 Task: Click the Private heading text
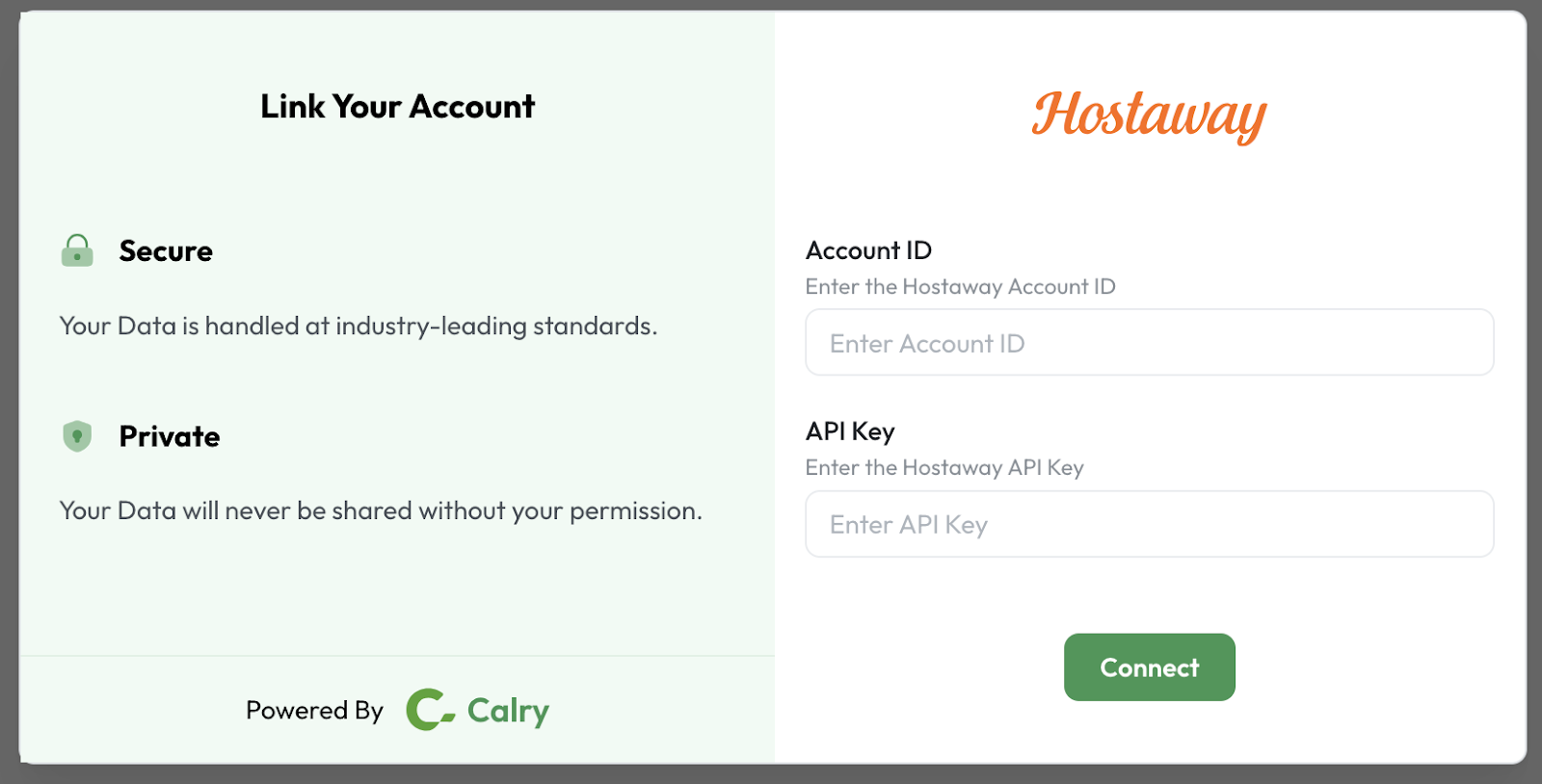(170, 436)
